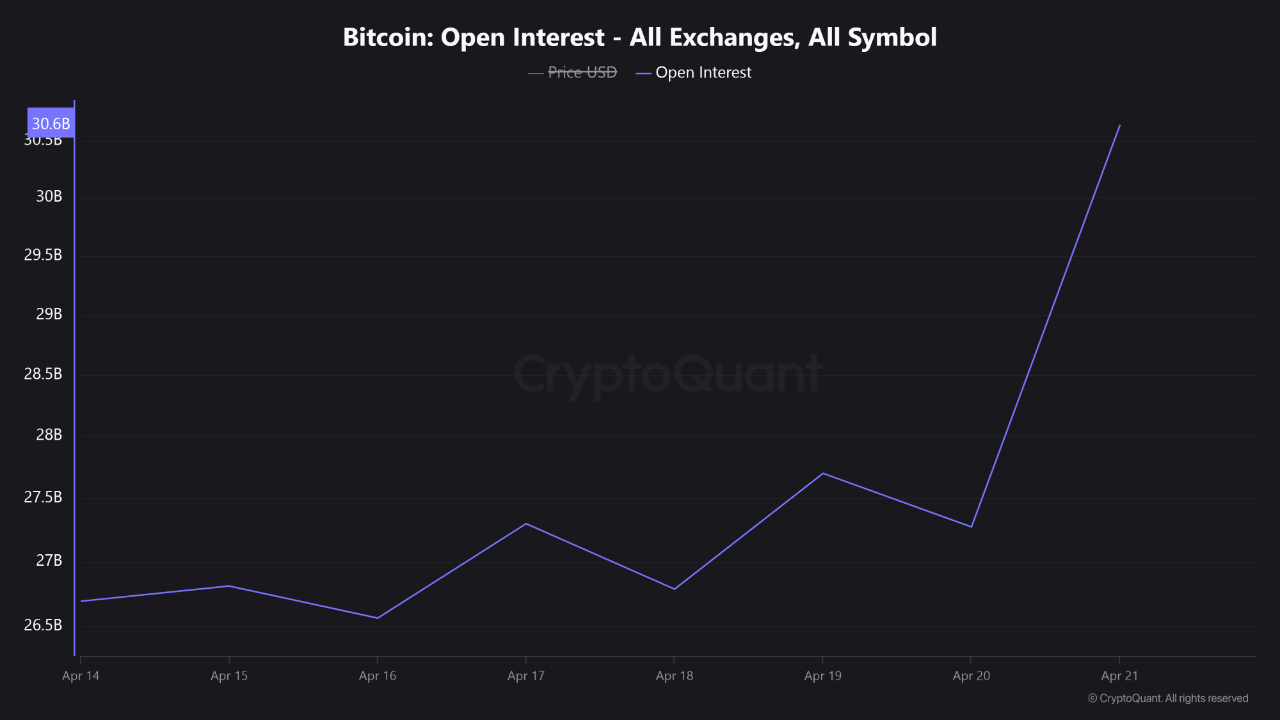Click the Apr 17 peak on the line
The height and width of the screenshot is (720, 1280).
525,523
